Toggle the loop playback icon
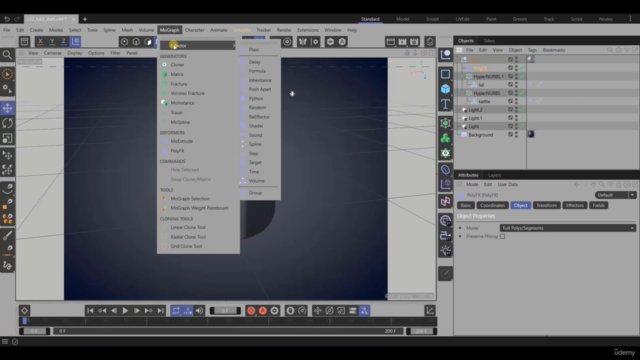 (x=176, y=311)
